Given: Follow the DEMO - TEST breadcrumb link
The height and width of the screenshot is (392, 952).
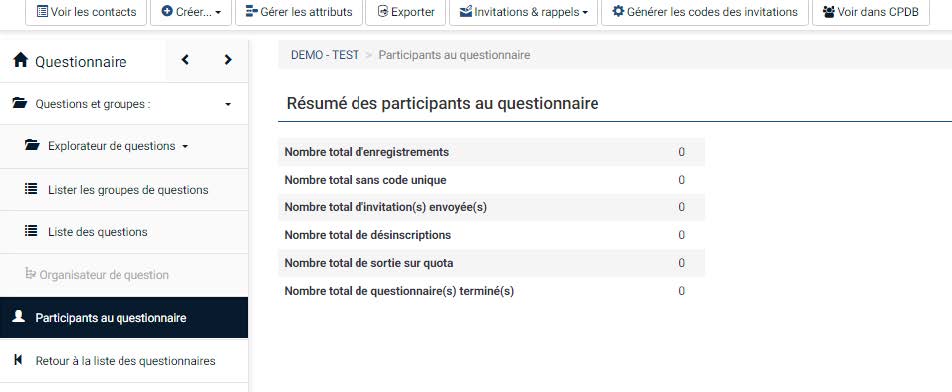Looking at the screenshot, I should 325,55.
